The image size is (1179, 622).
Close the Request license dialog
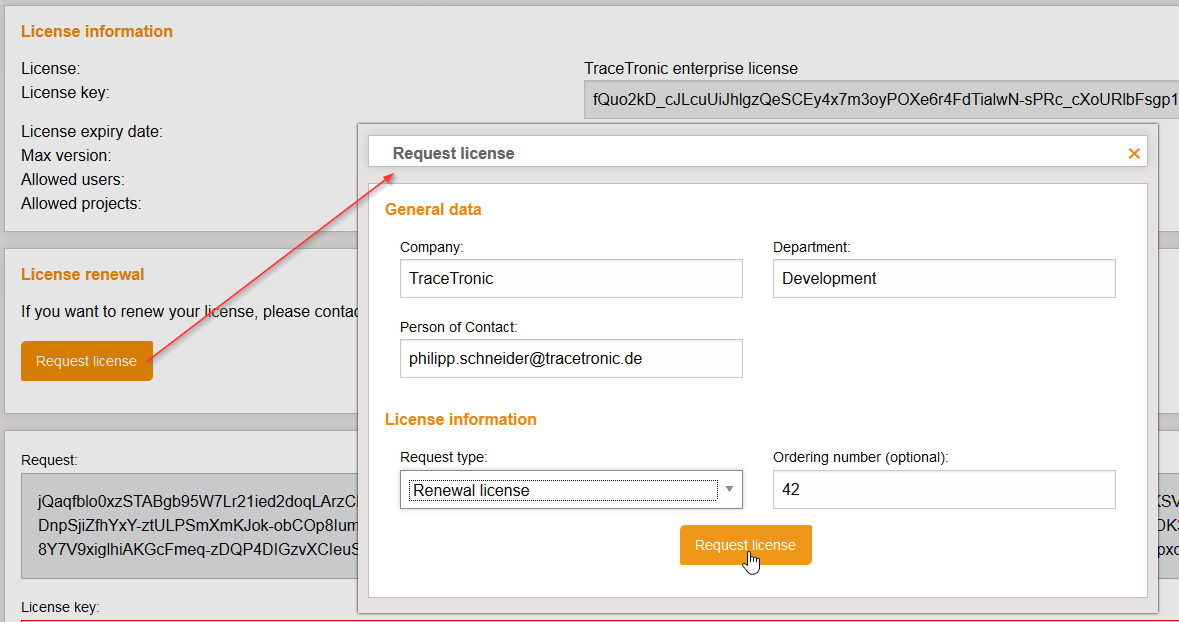tap(1133, 153)
